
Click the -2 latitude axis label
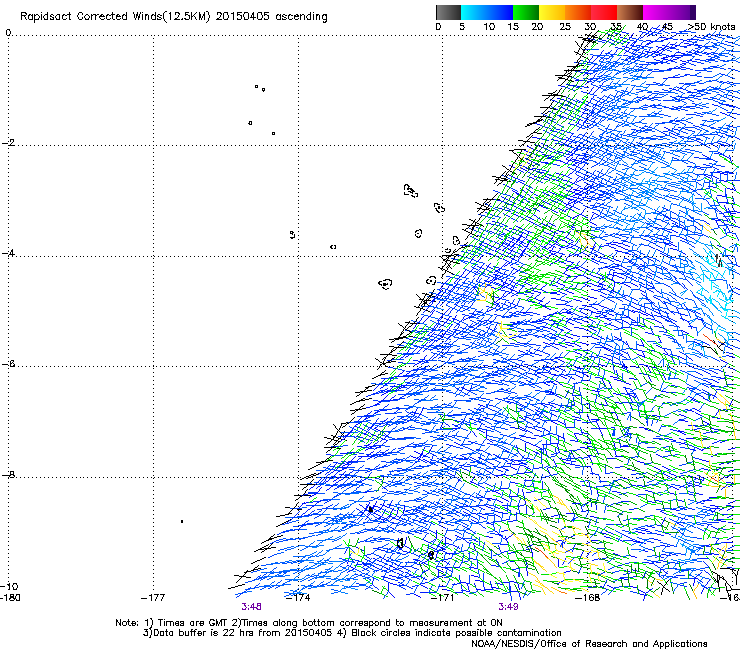click(x=8, y=143)
